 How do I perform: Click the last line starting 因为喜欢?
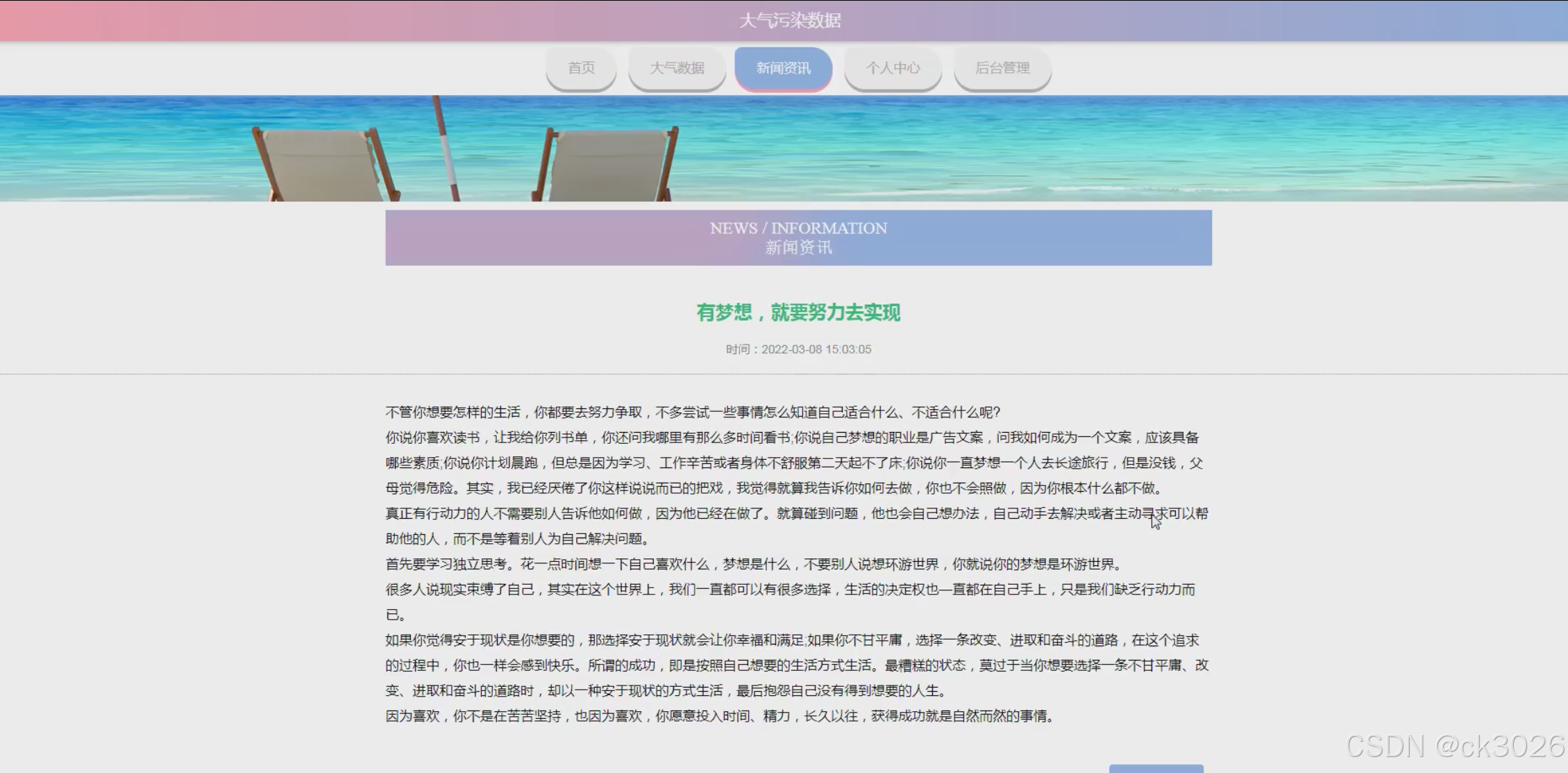(x=719, y=716)
